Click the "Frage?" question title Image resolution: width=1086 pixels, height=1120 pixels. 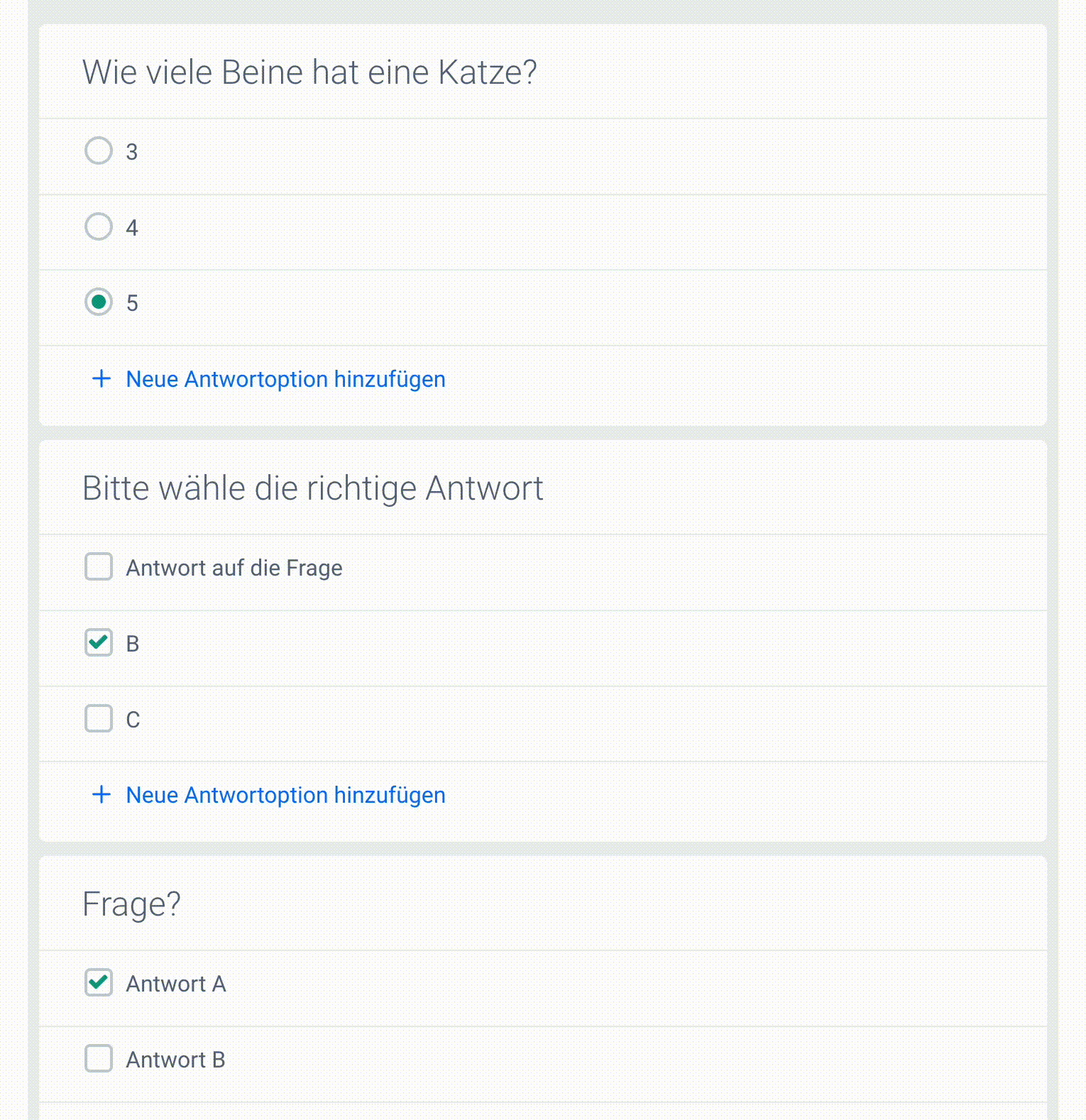[x=132, y=904]
